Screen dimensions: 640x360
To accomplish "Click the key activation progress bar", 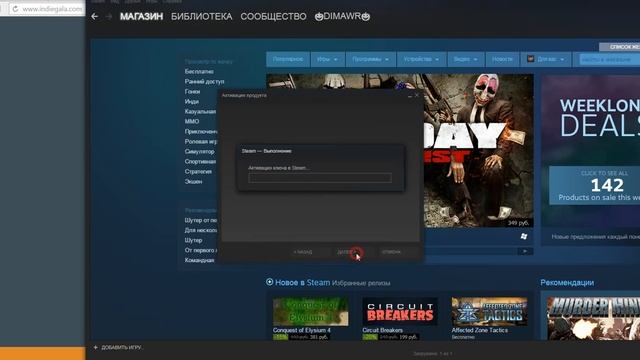I will coord(320,178).
